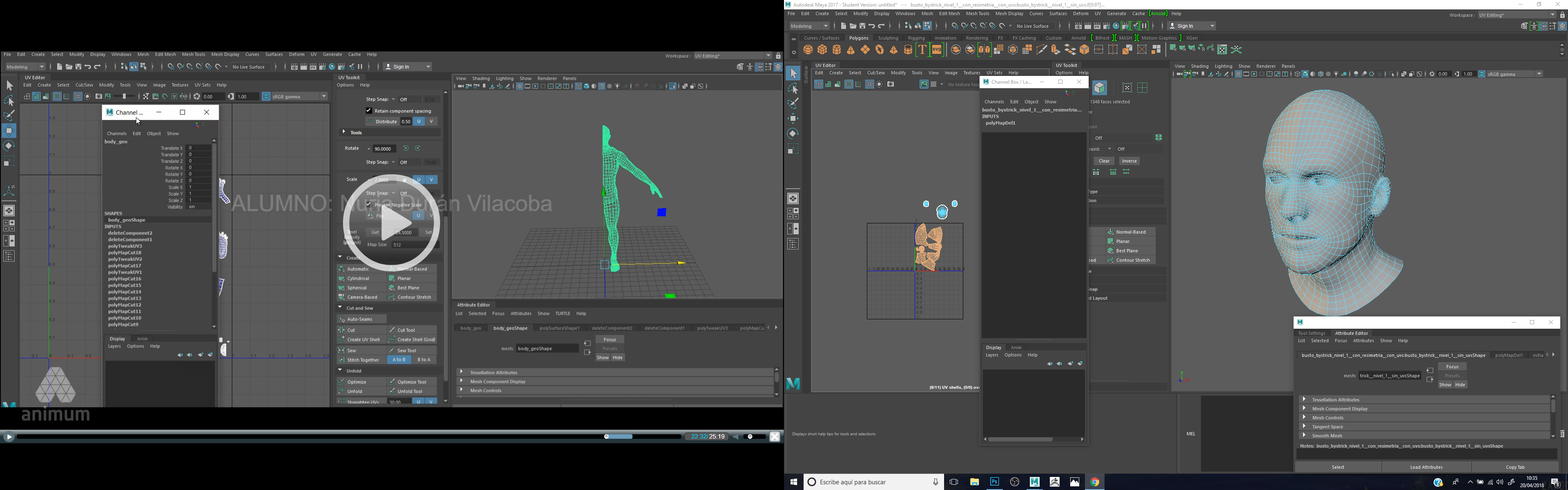
Task: Open the Modeling menu set dropdown
Action: 810,26
